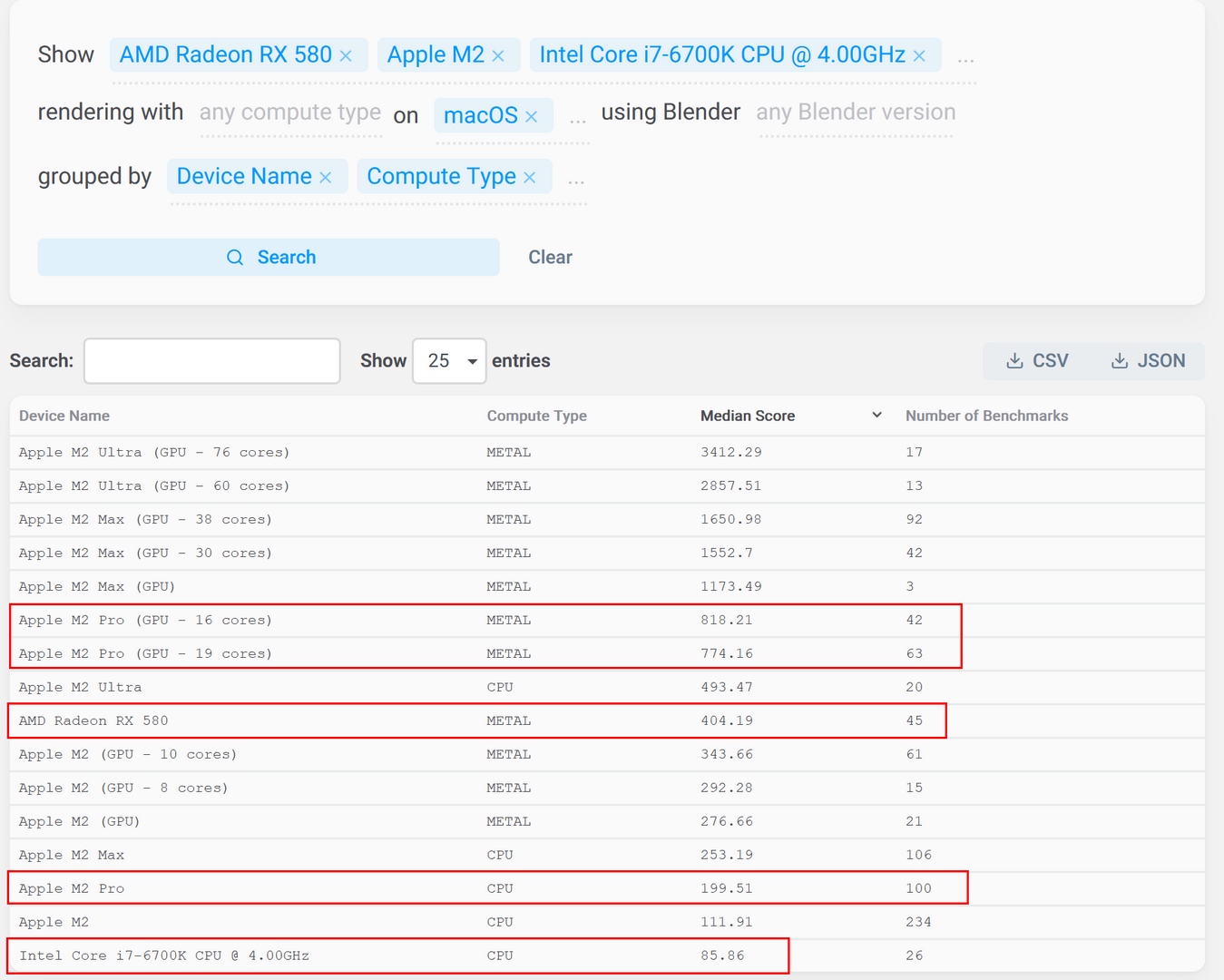
Task: Click the Apple M2 Ultra CPU row name
Action: click(81, 687)
